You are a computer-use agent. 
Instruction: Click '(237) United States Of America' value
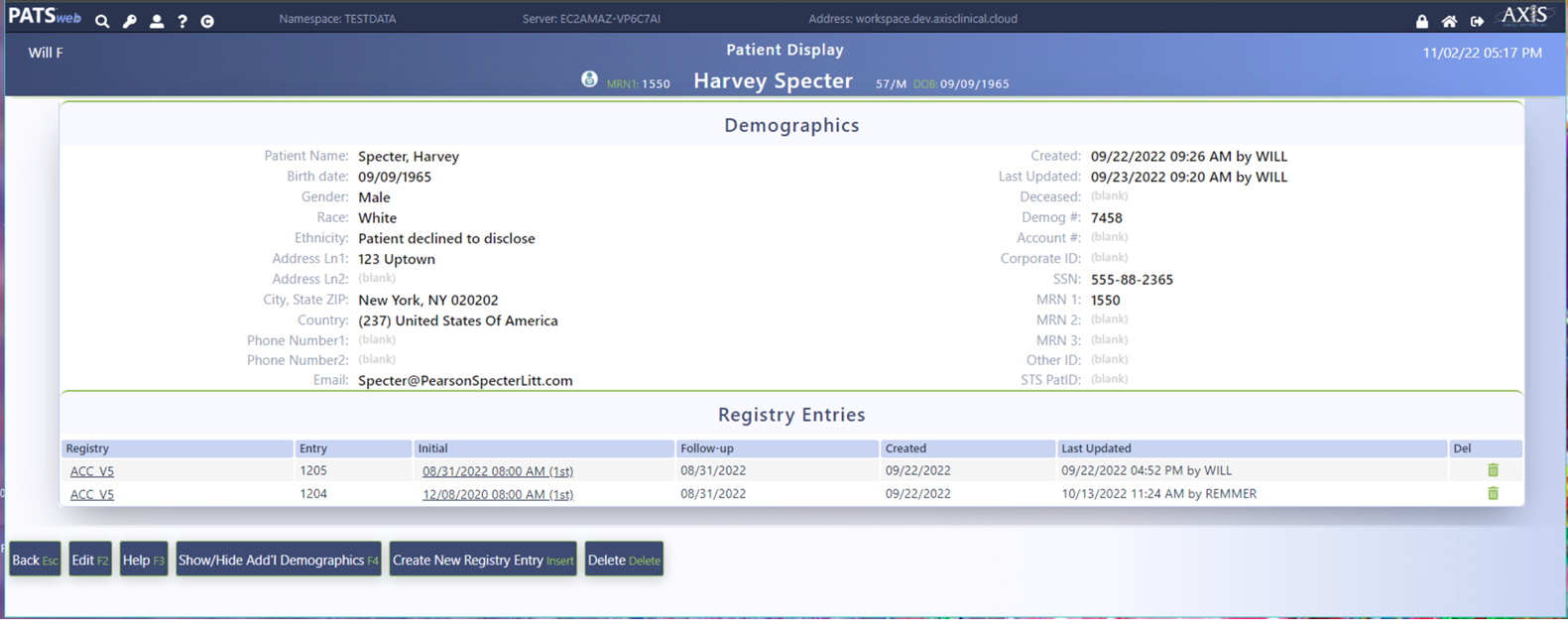coord(458,321)
